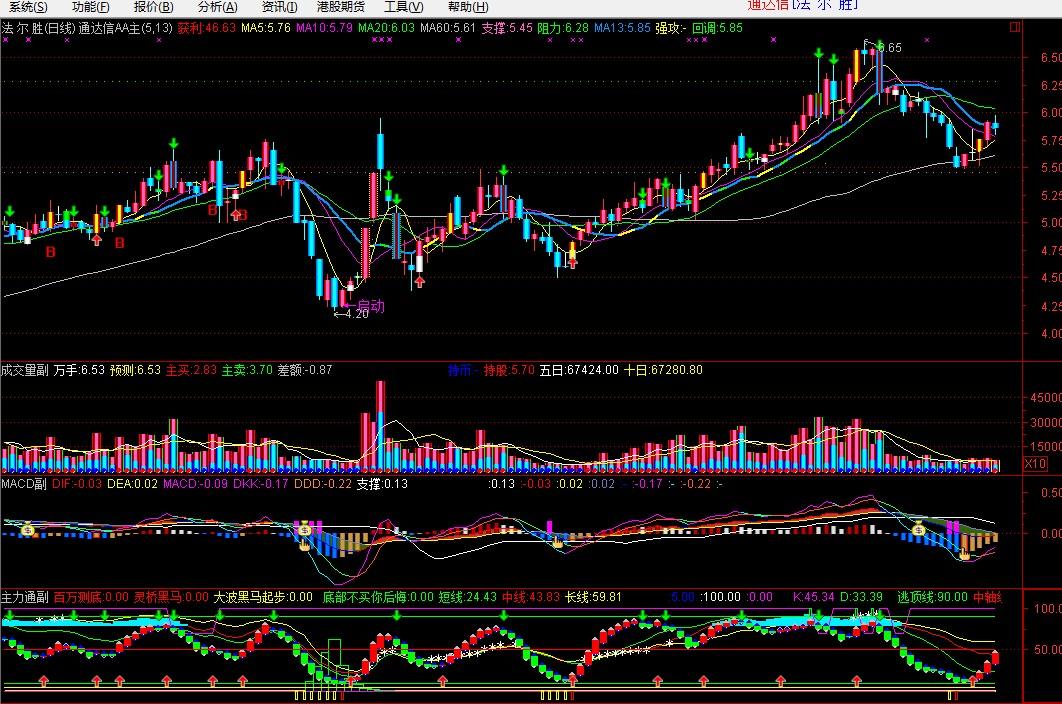Click the rightmost money bag icon in the MACD panel
This screenshot has height=704, width=1062.
[x=919, y=530]
